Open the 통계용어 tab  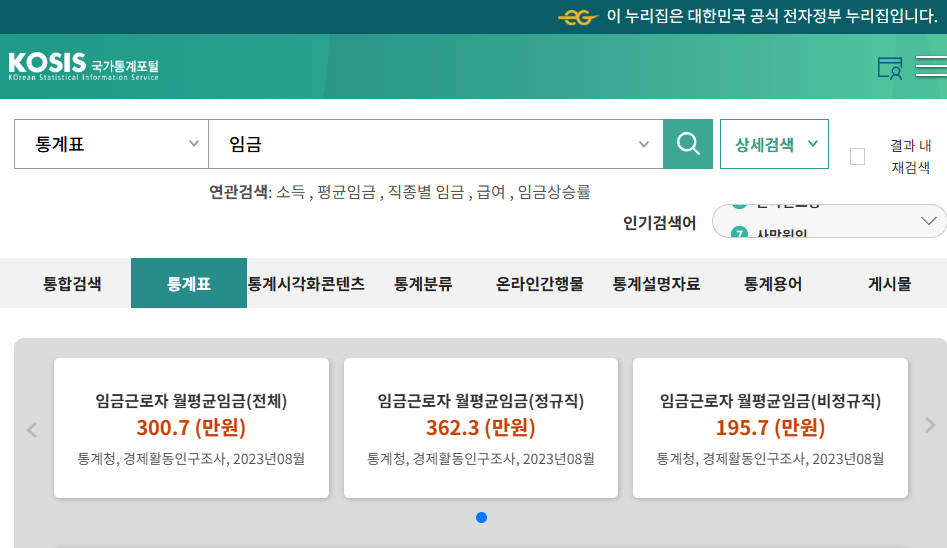tap(773, 283)
